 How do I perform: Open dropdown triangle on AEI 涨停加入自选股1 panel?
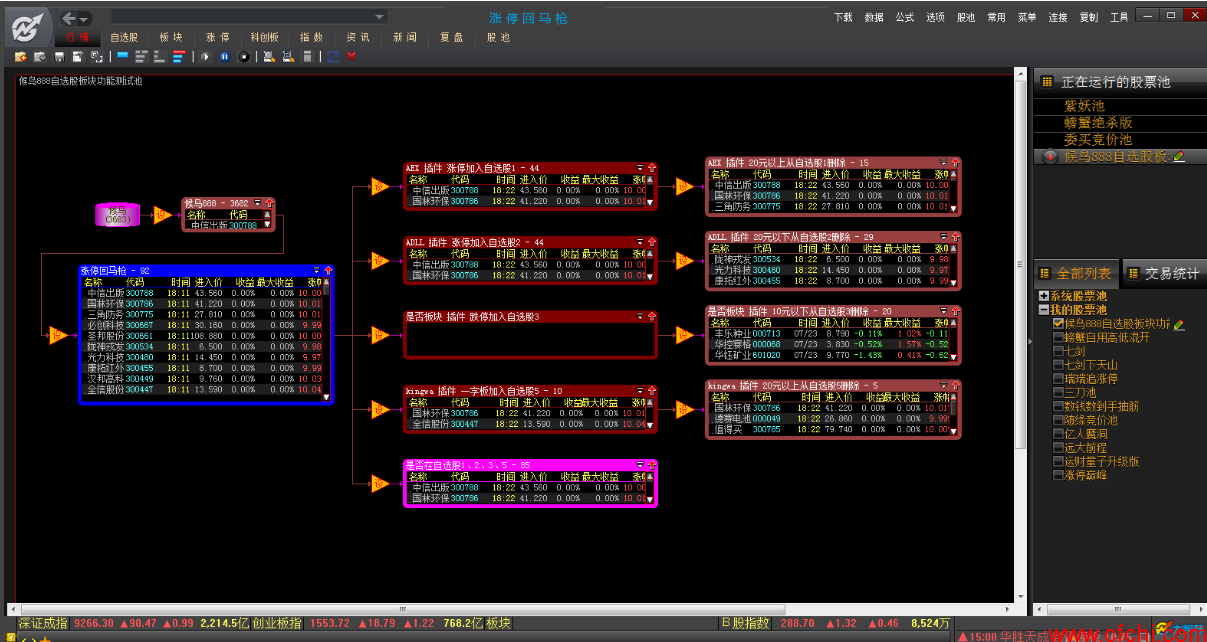(x=641, y=168)
